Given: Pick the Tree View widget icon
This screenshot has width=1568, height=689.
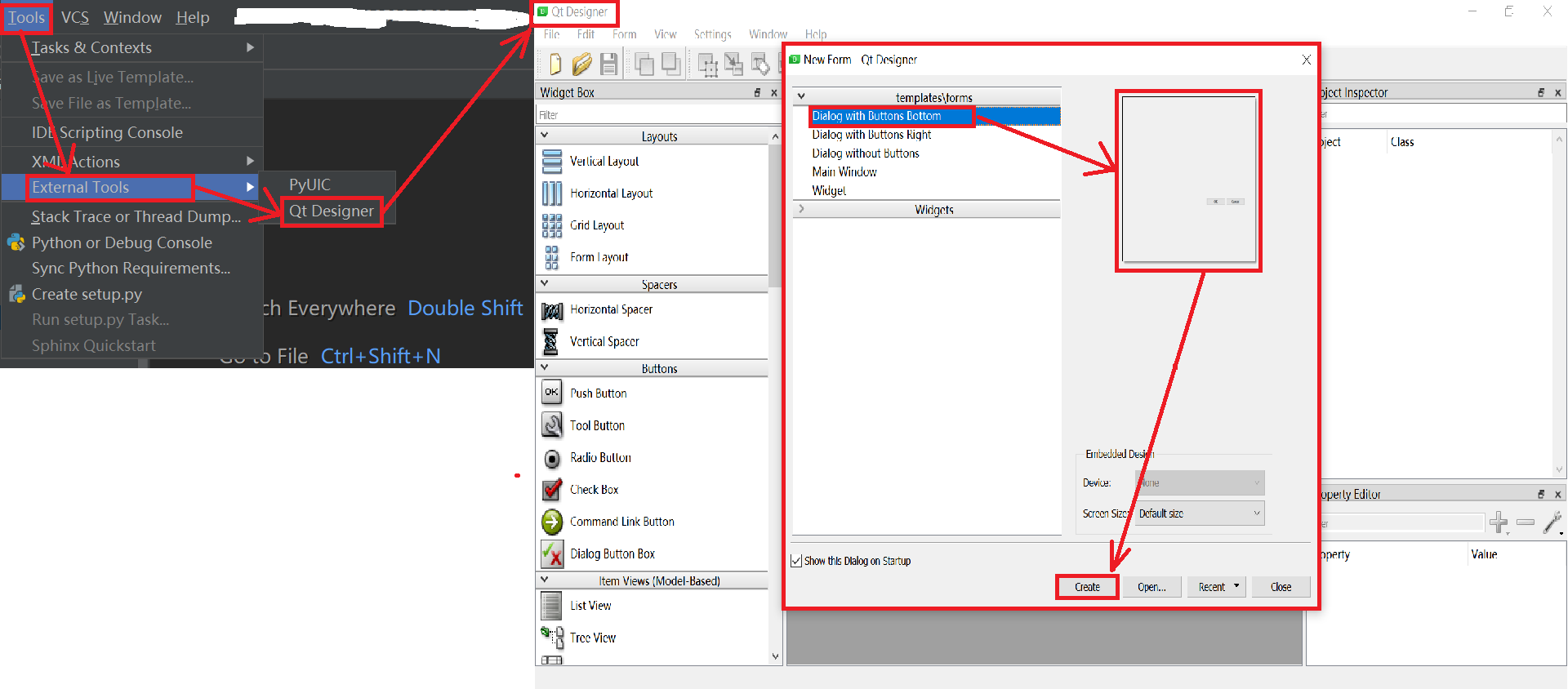Looking at the screenshot, I should point(552,638).
